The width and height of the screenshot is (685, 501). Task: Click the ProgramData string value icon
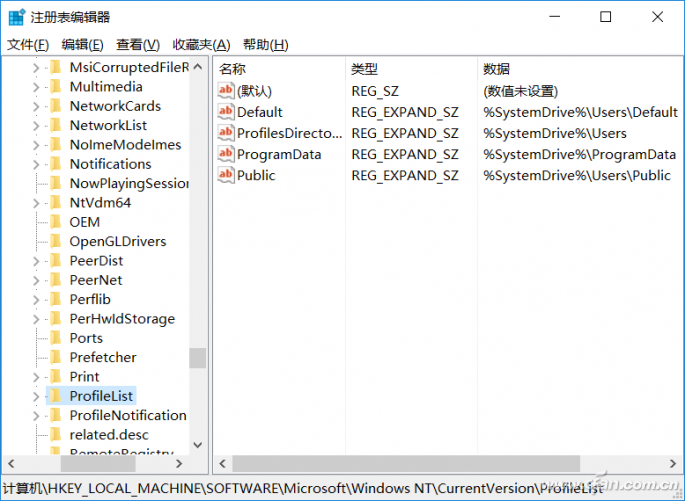(x=226, y=153)
